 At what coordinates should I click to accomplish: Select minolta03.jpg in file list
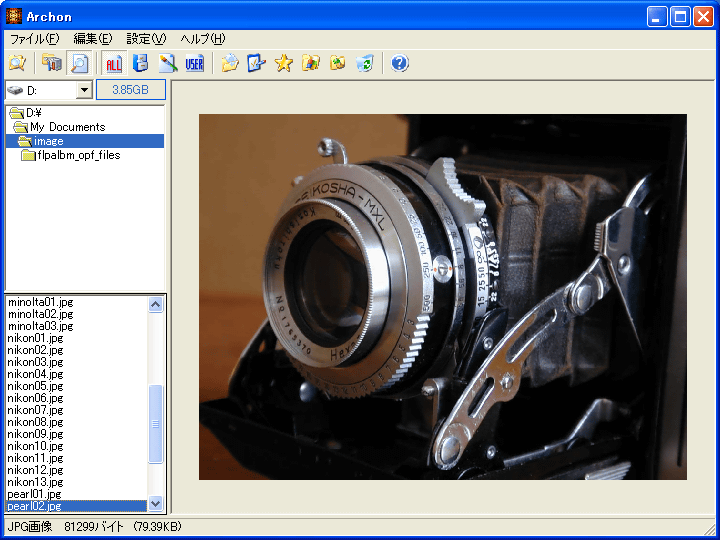tap(40, 326)
